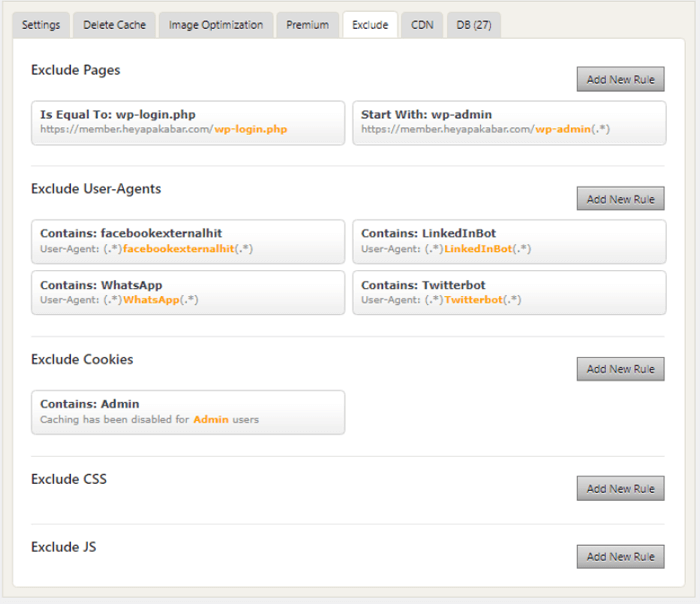Click the orange wp-login.php URL text
The height and width of the screenshot is (604, 700).
point(251,129)
